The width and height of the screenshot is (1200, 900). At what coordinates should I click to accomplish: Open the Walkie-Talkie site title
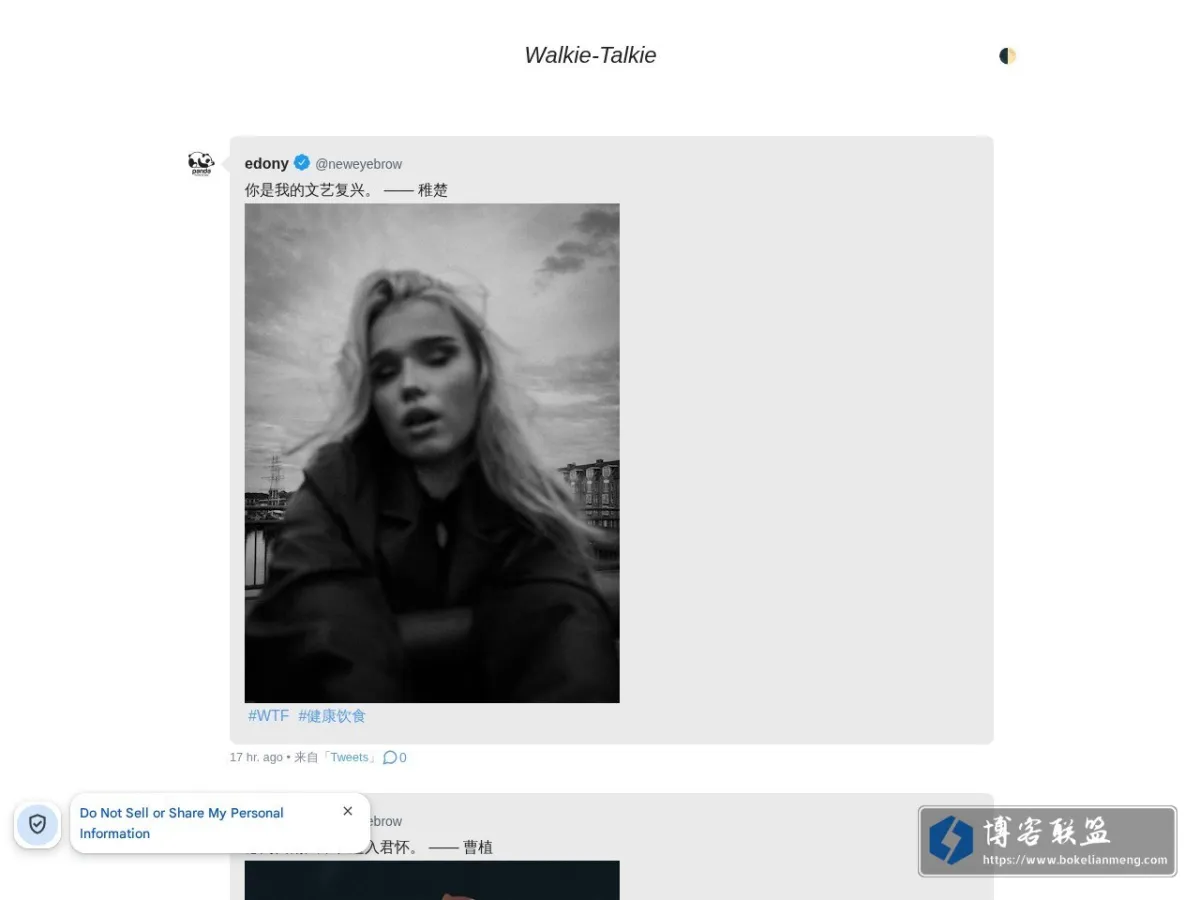coord(590,55)
